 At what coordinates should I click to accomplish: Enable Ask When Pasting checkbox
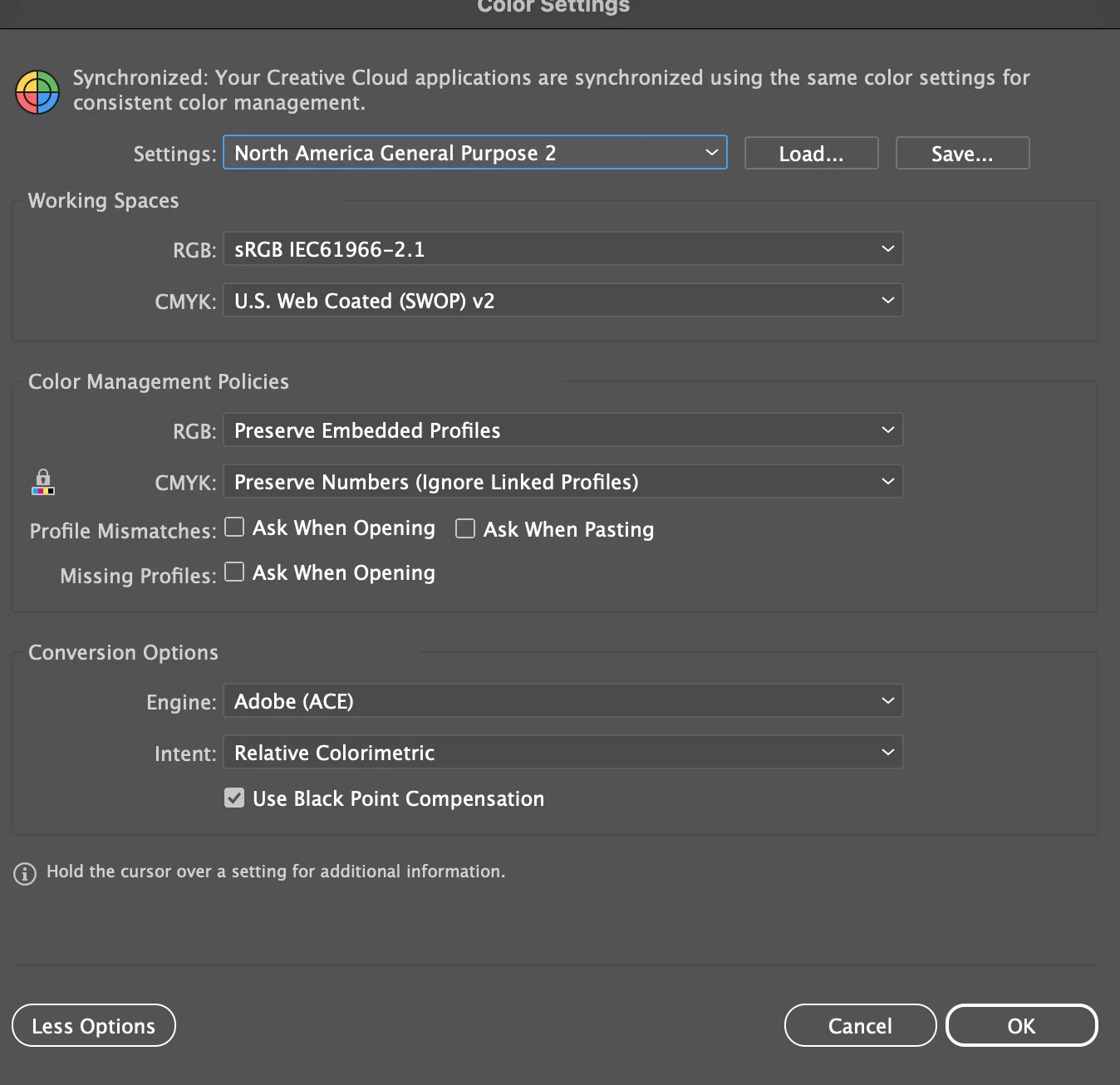pos(465,528)
